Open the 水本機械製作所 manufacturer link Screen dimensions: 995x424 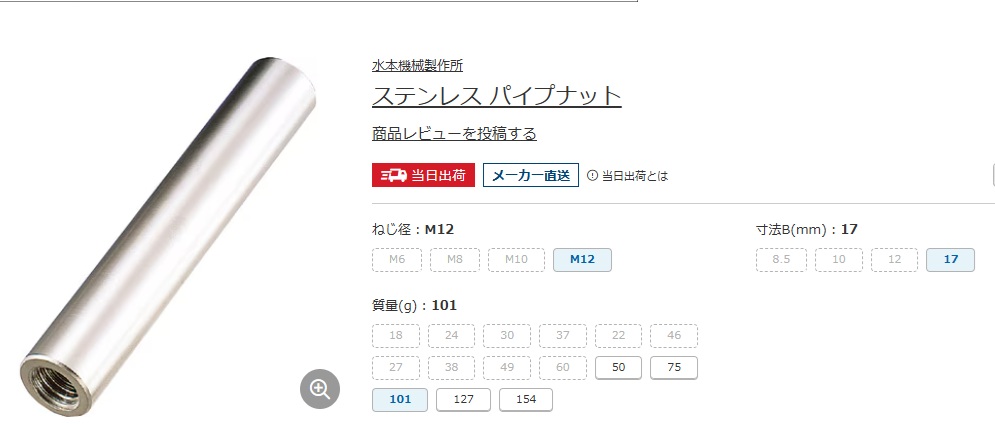click(418, 65)
